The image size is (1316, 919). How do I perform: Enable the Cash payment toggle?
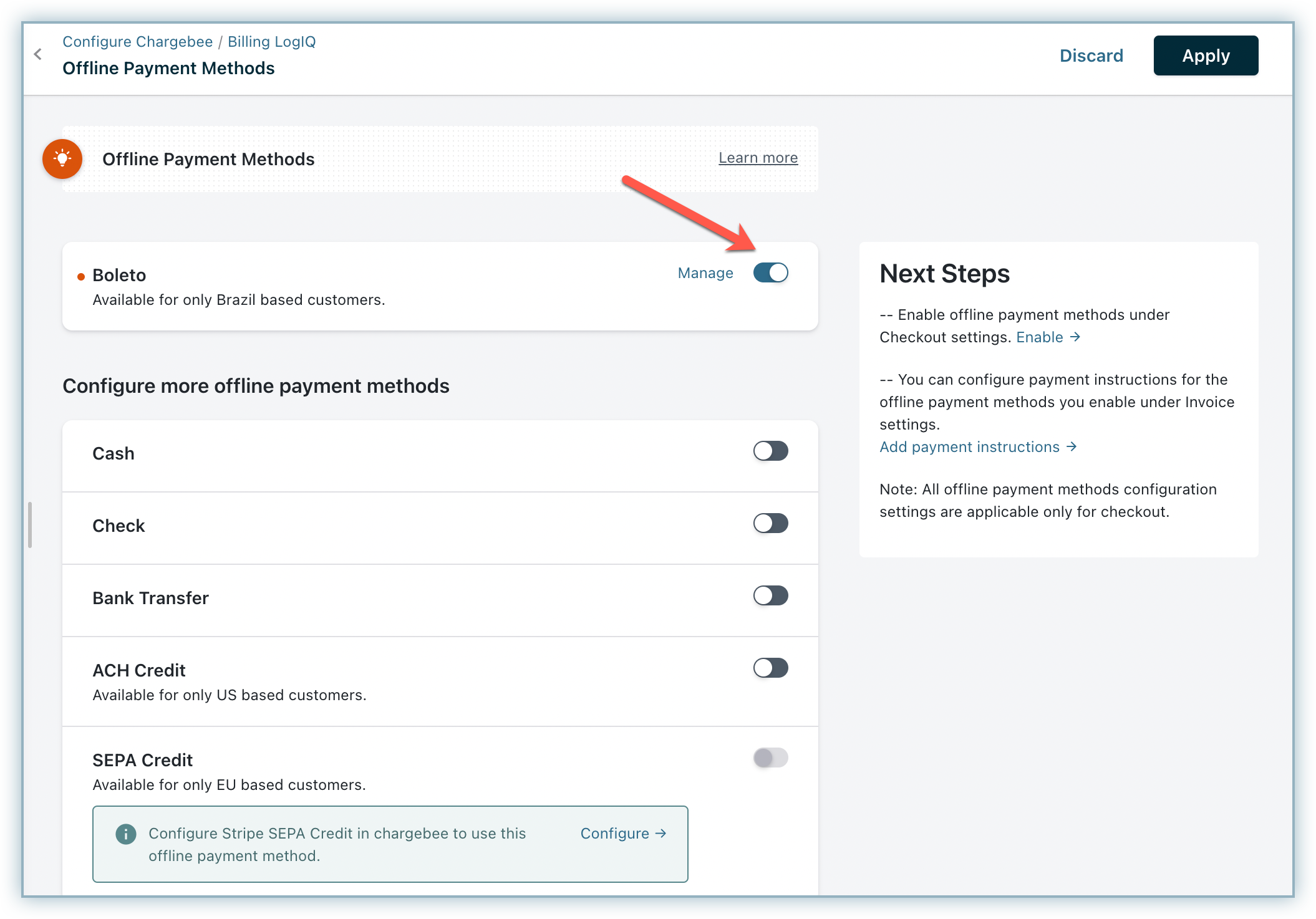(x=770, y=451)
